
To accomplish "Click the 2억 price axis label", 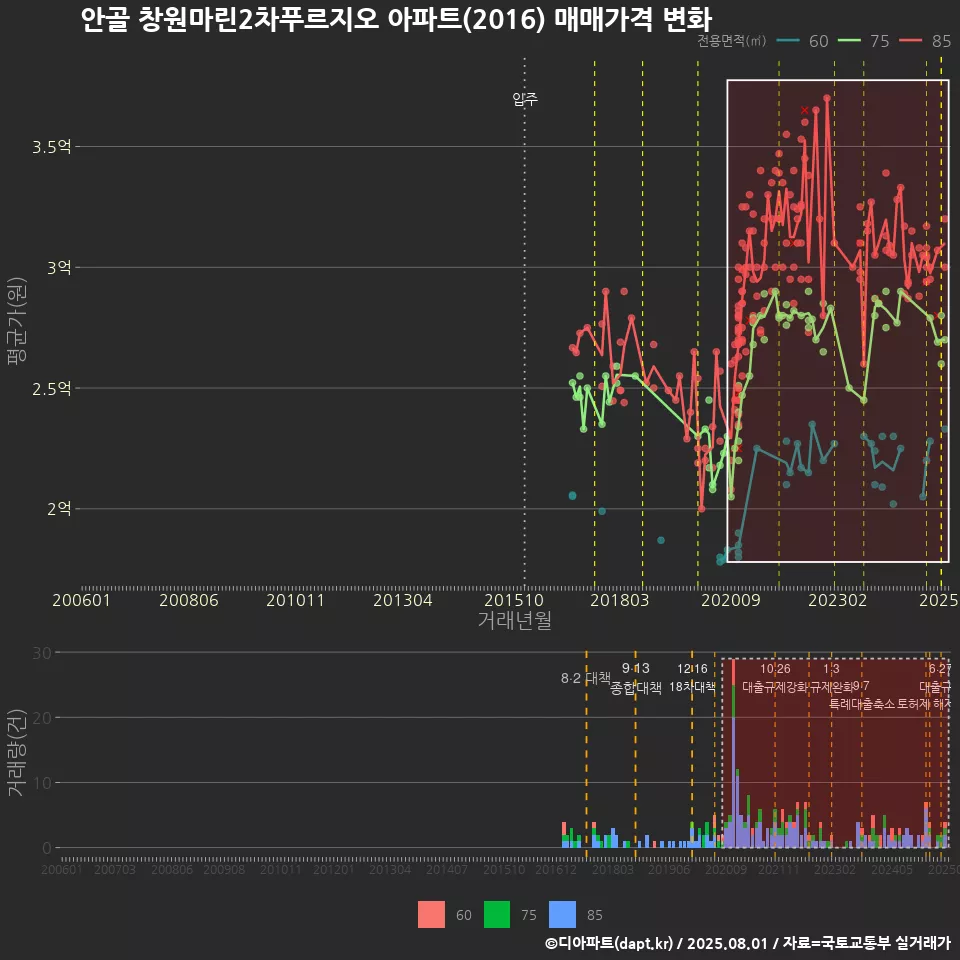I will 59,509.
